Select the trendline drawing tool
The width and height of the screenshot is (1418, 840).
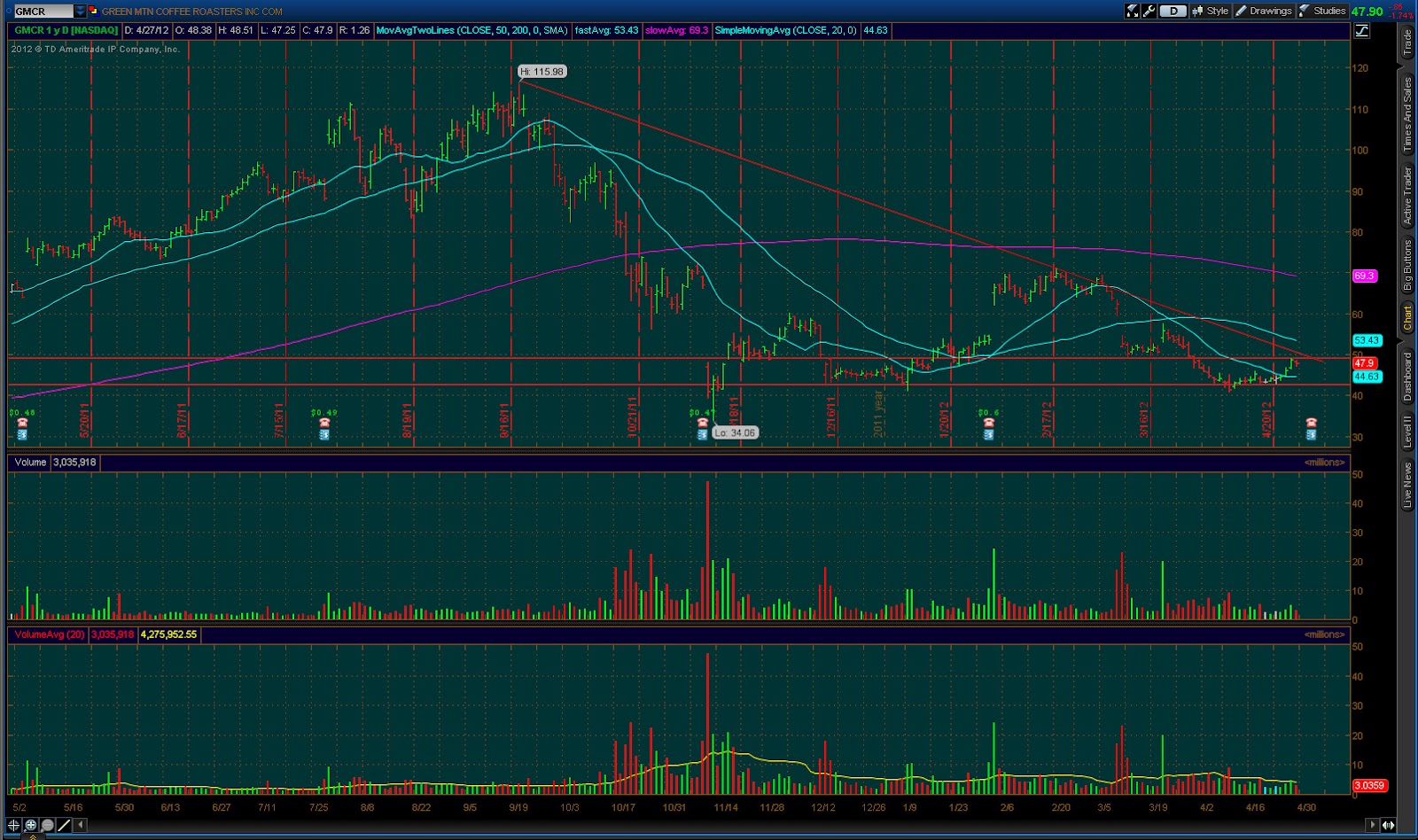coord(63,825)
